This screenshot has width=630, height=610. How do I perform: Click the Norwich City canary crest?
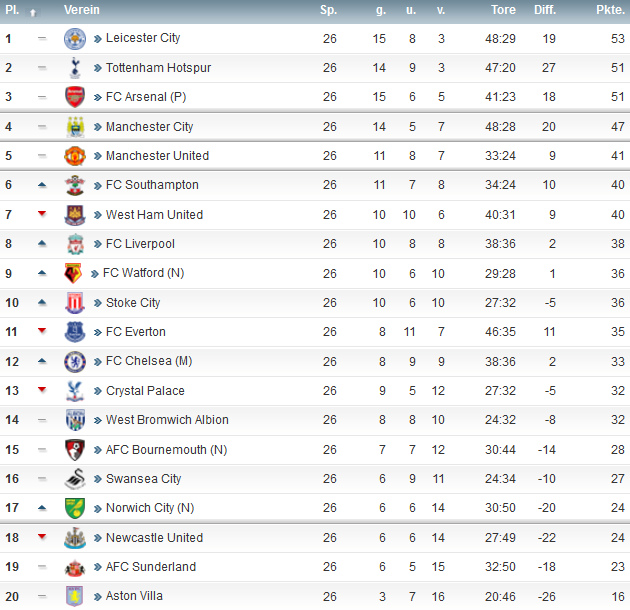75,508
